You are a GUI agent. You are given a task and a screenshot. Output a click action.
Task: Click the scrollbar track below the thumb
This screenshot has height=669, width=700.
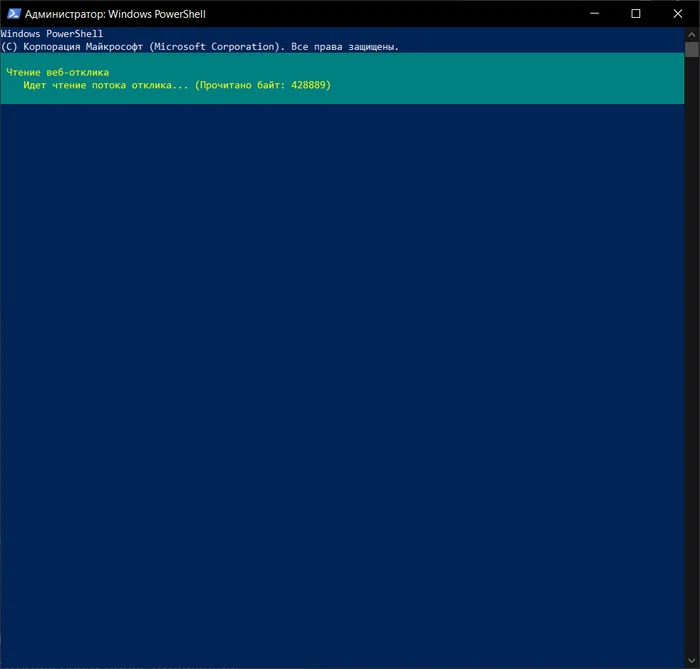pos(691,350)
